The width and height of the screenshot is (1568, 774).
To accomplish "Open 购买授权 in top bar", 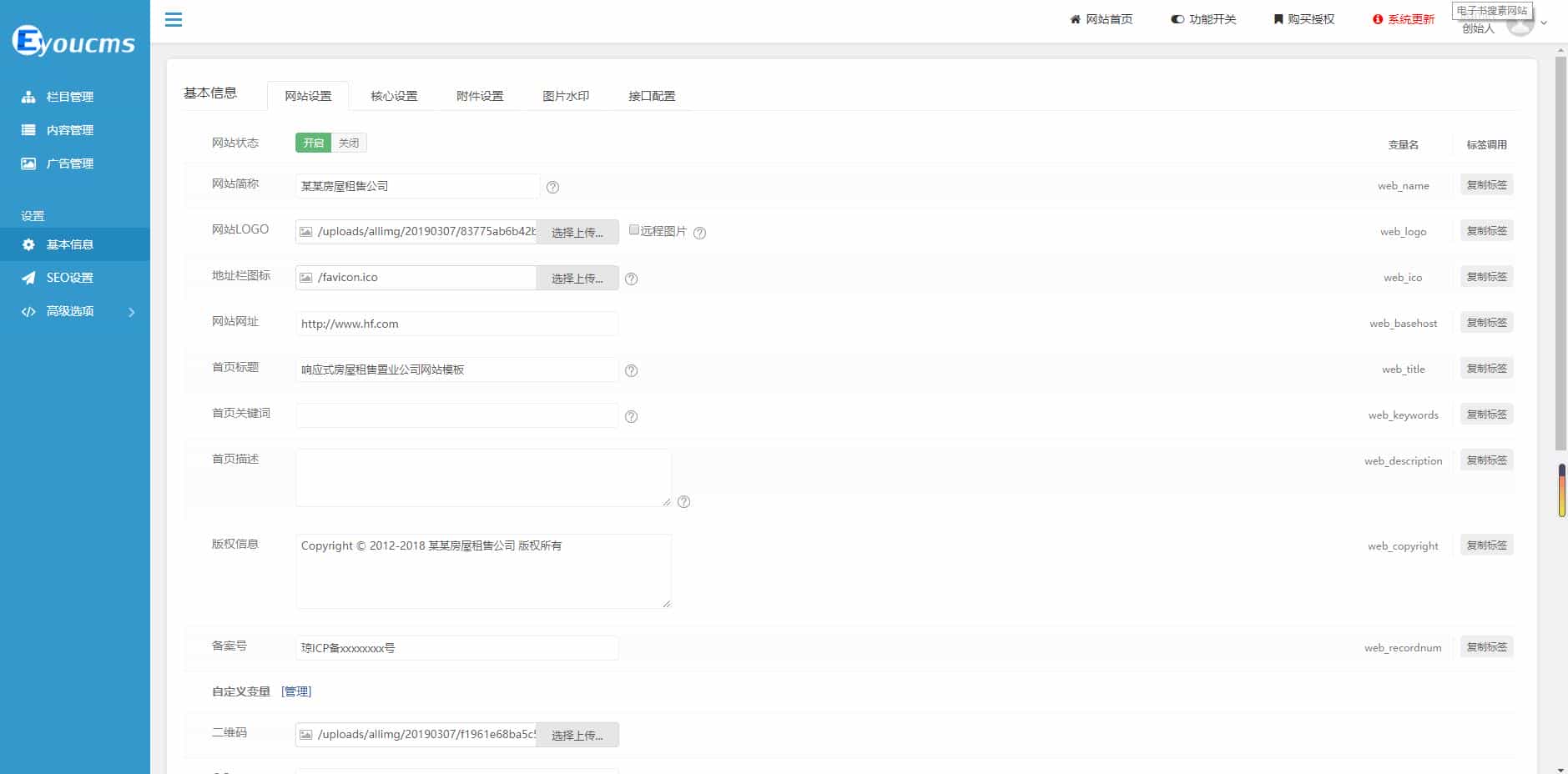I will tap(1303, 19).
